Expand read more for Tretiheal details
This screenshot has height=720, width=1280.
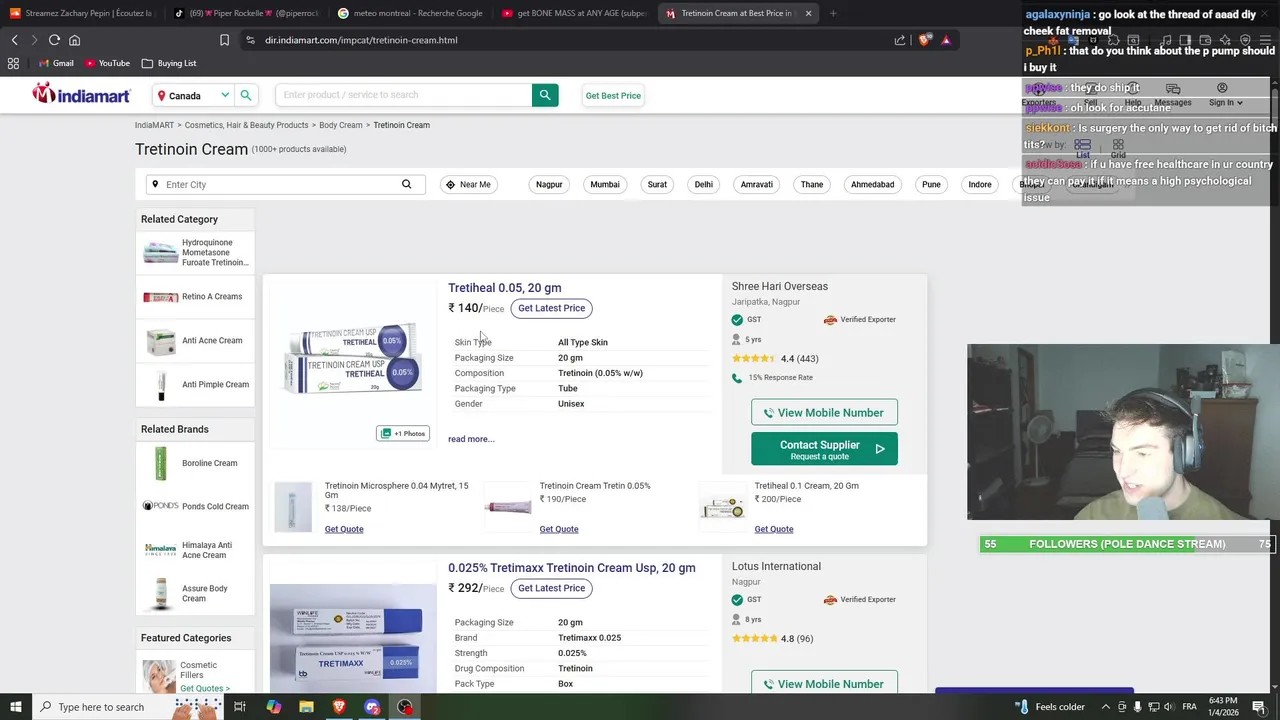471,439
